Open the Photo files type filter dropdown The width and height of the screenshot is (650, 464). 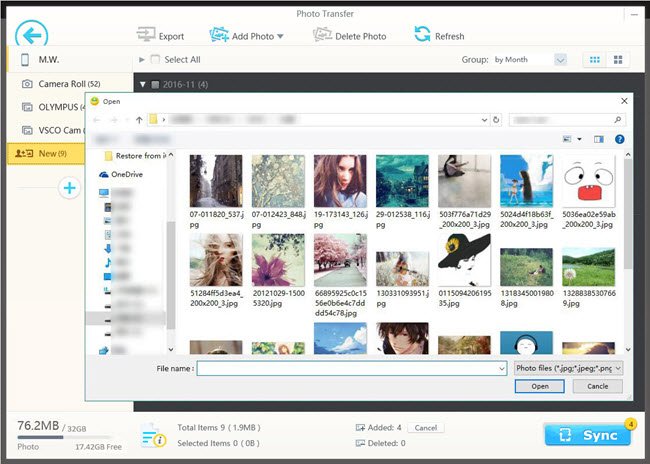[568, 368]
